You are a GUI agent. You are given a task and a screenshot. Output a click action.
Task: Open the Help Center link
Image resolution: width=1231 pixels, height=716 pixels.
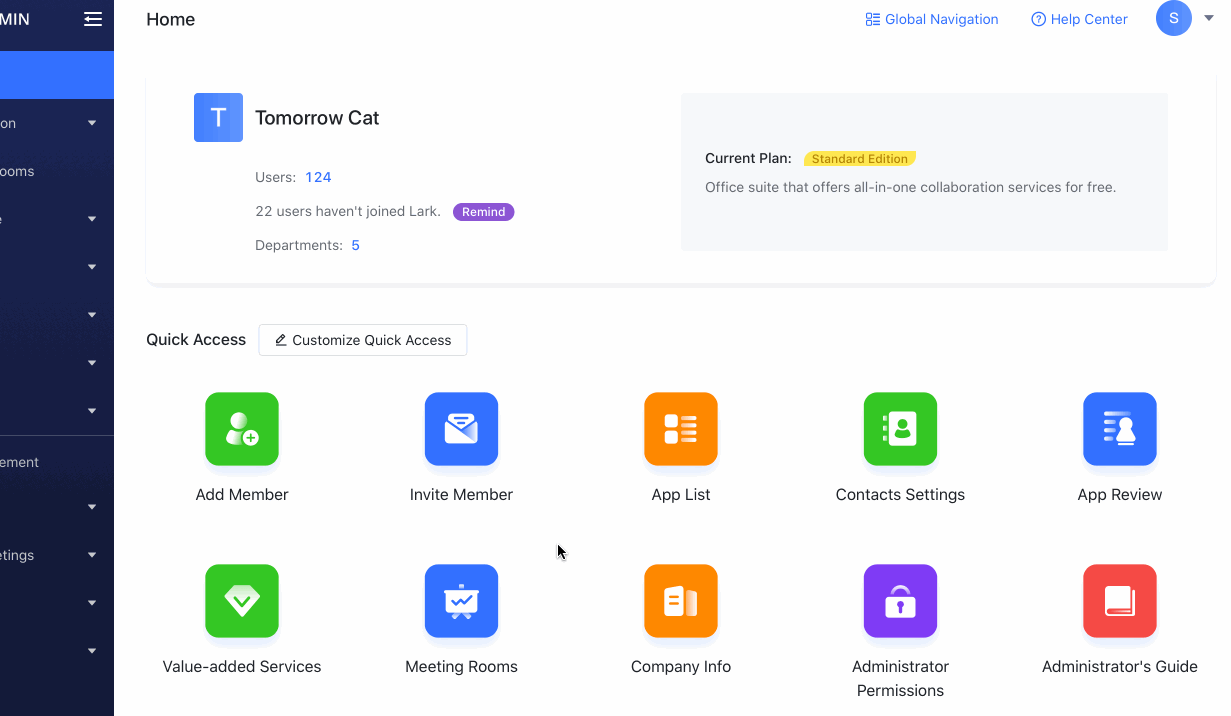pos(1079,19)
